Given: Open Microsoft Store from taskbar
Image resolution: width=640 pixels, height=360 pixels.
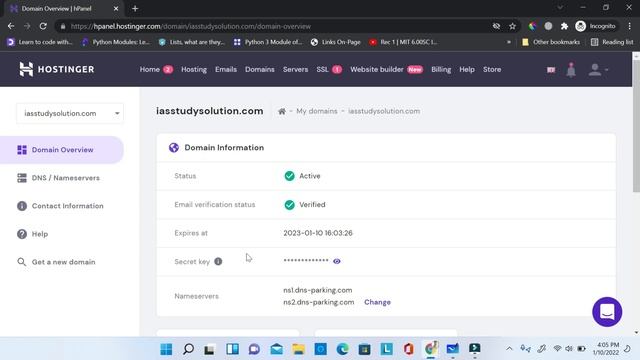Looking at the screenshot, I should tap(364, 349).
